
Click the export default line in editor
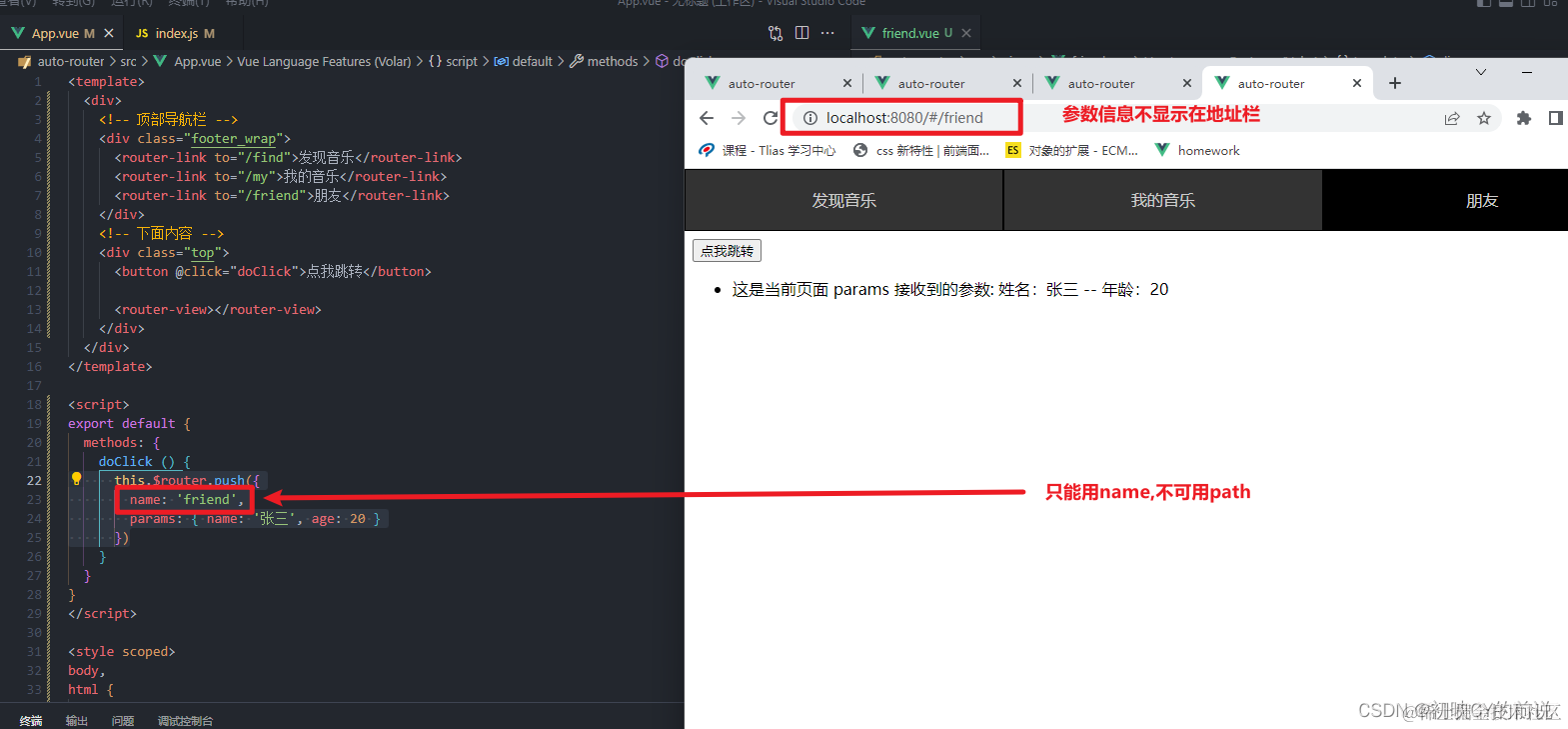point(129,423)
